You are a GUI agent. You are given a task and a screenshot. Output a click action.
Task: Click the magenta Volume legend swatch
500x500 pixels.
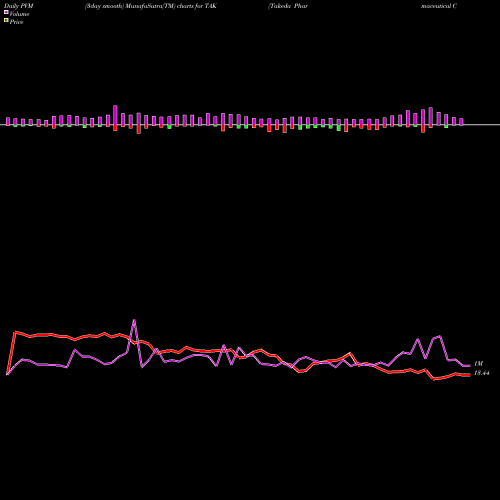pyautogui.click(x=6, y=12)
